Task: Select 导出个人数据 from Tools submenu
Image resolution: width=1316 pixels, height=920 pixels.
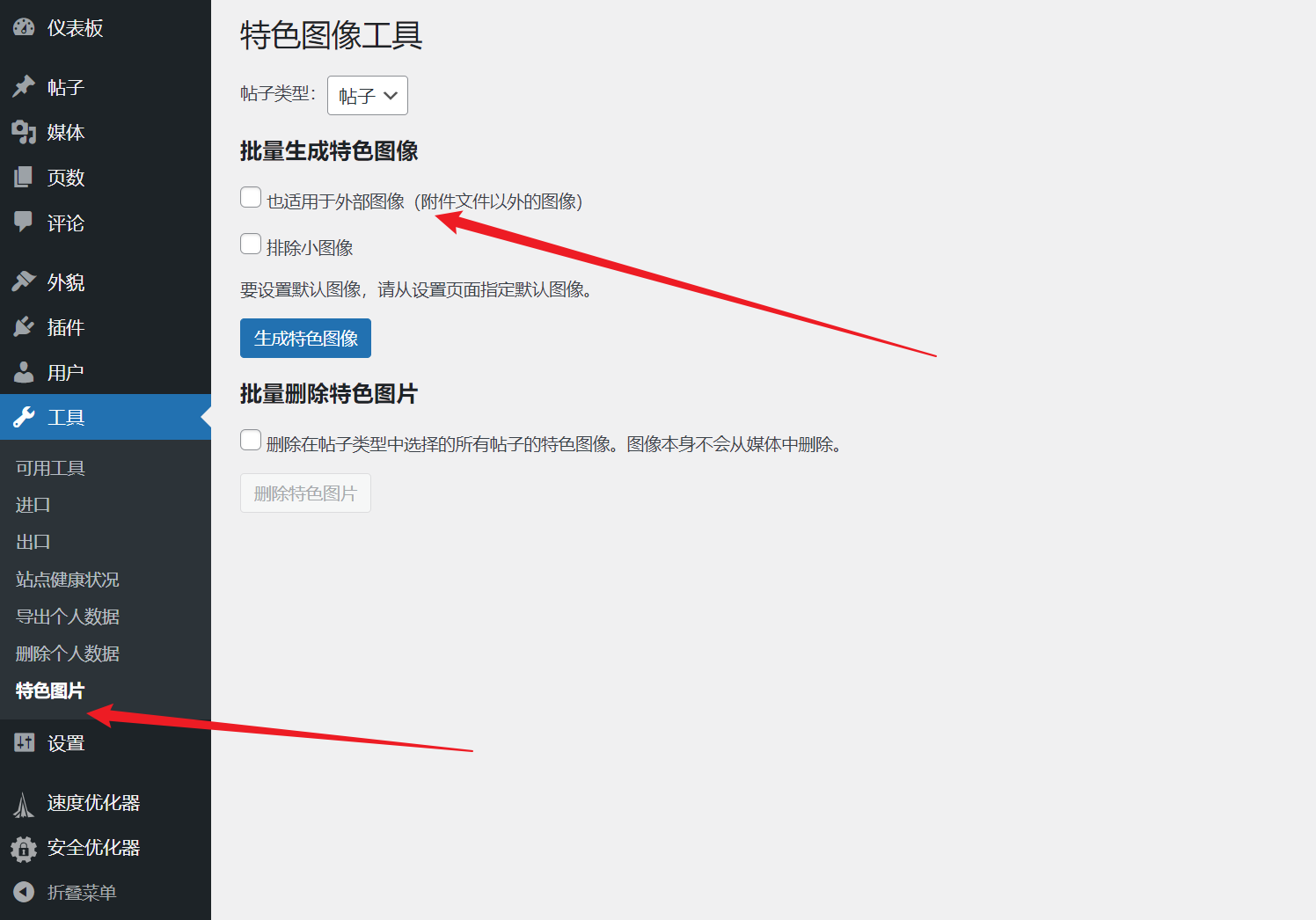Action: tap(68, 617)
